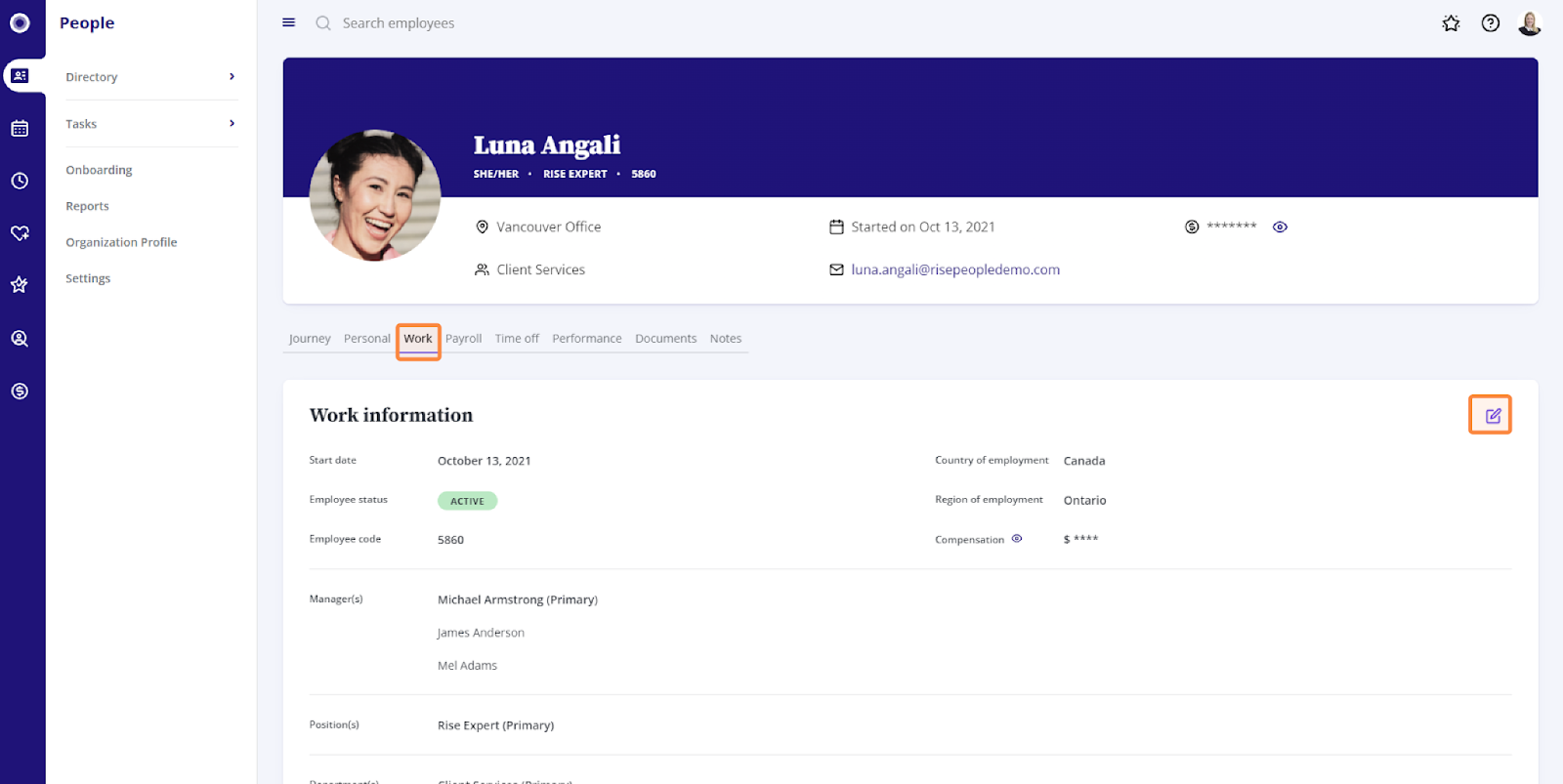Switch to the Personal tab

point(367,339)
